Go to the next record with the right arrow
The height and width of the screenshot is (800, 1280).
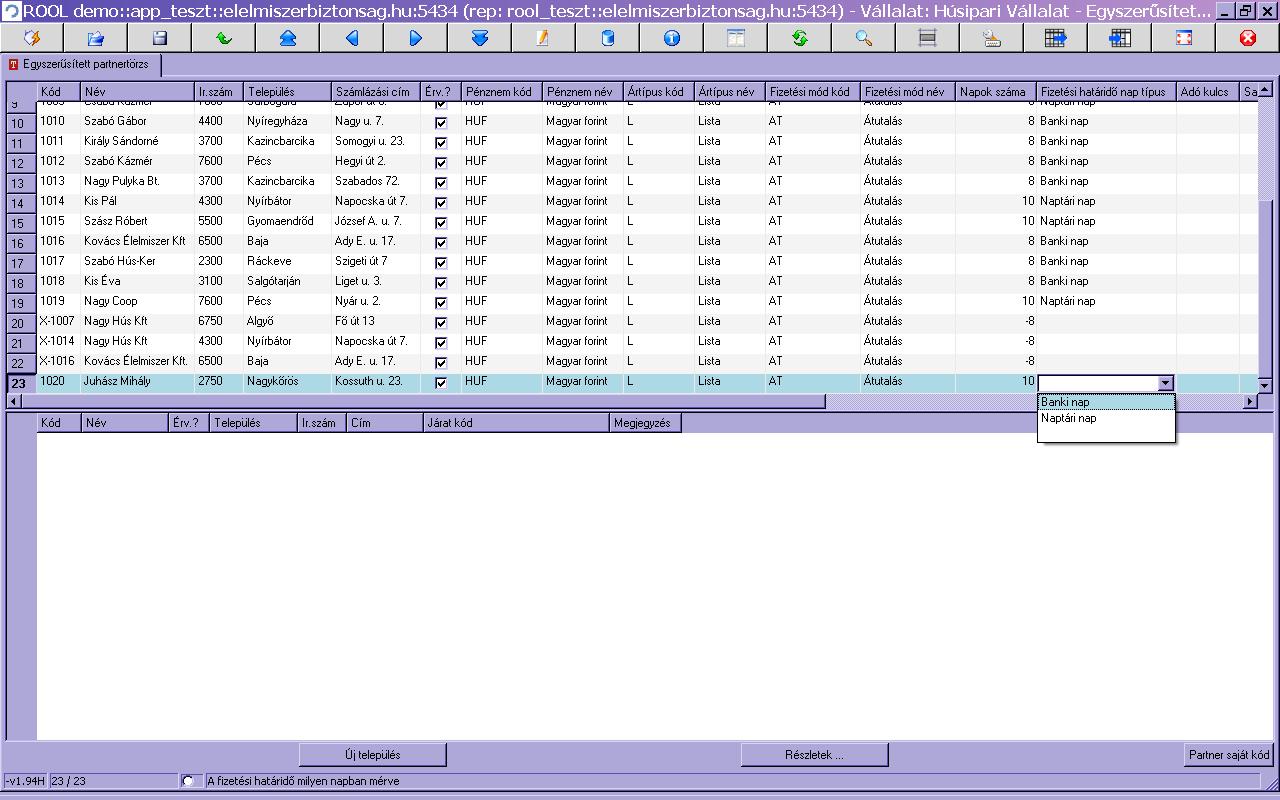(x=415, y=38)
